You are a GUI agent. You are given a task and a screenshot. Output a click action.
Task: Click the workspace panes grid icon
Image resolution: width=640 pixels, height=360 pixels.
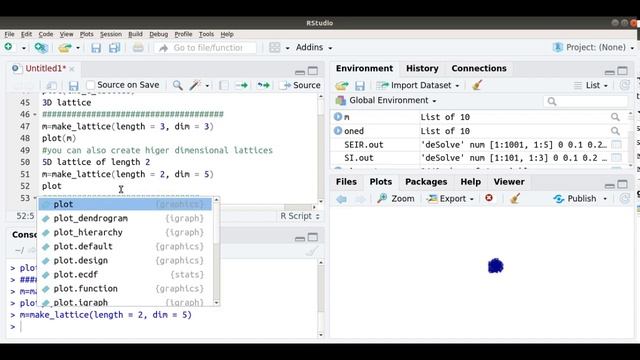click(275, 48)
